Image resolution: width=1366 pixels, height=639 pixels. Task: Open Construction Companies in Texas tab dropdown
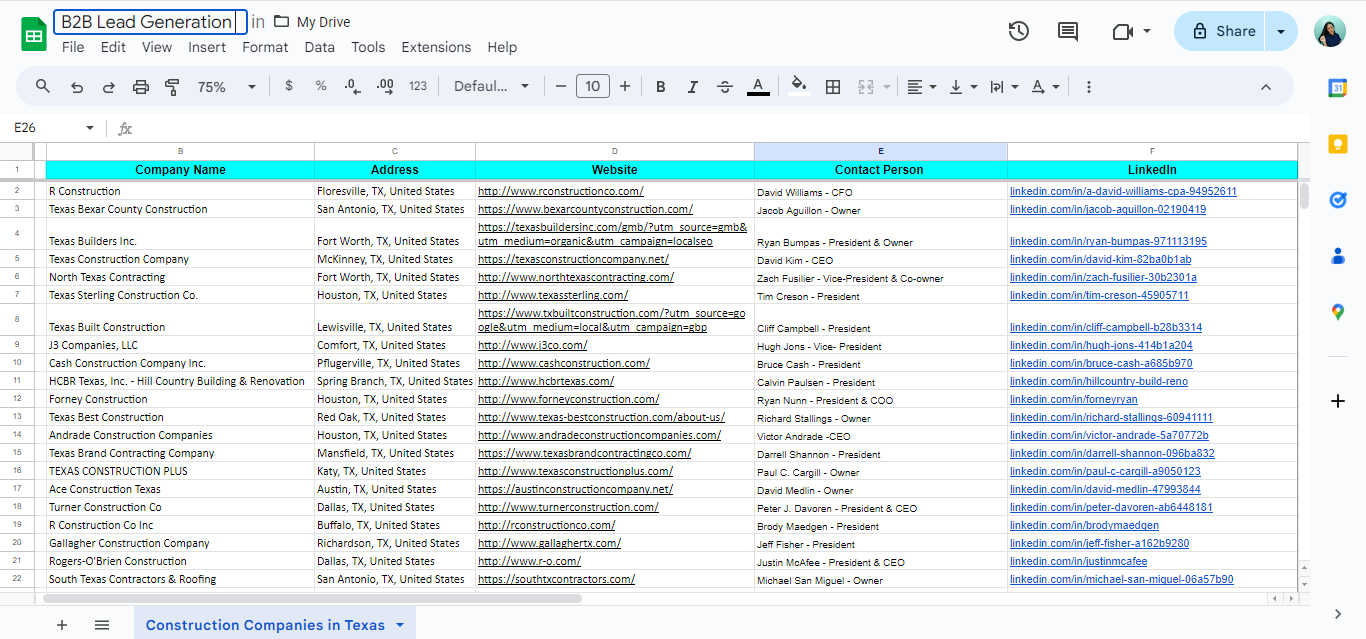(400, 625)
